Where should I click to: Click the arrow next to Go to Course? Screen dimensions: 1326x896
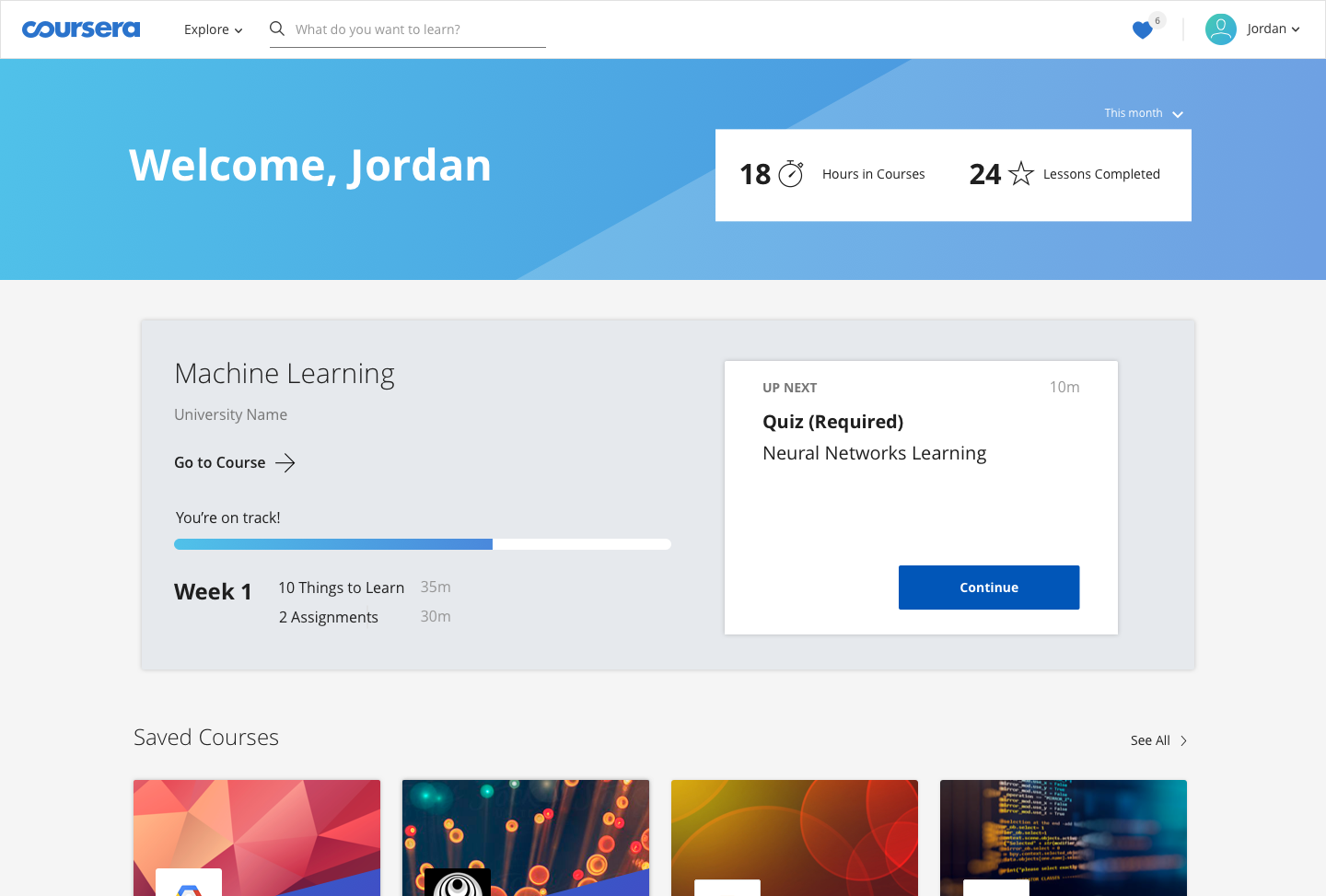pos(285,462)
